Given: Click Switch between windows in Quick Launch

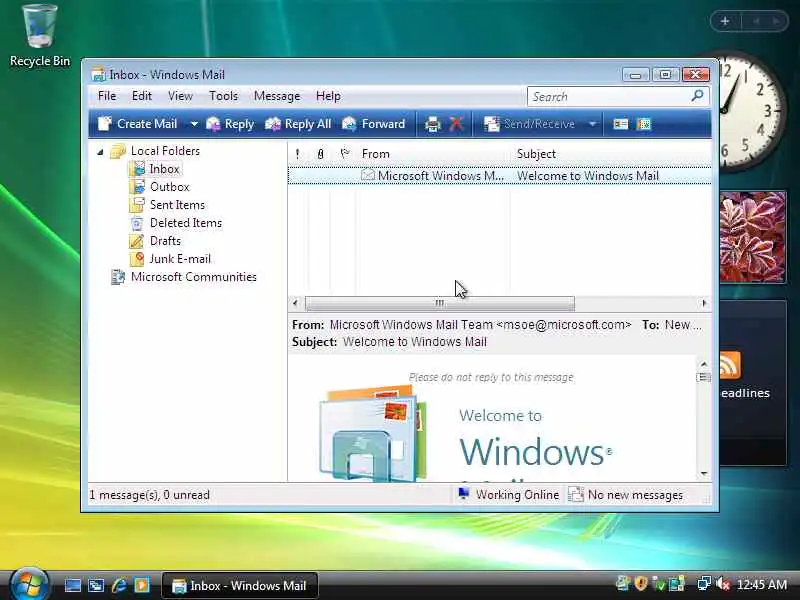Looking at the screenshot, I should (96, 585).
